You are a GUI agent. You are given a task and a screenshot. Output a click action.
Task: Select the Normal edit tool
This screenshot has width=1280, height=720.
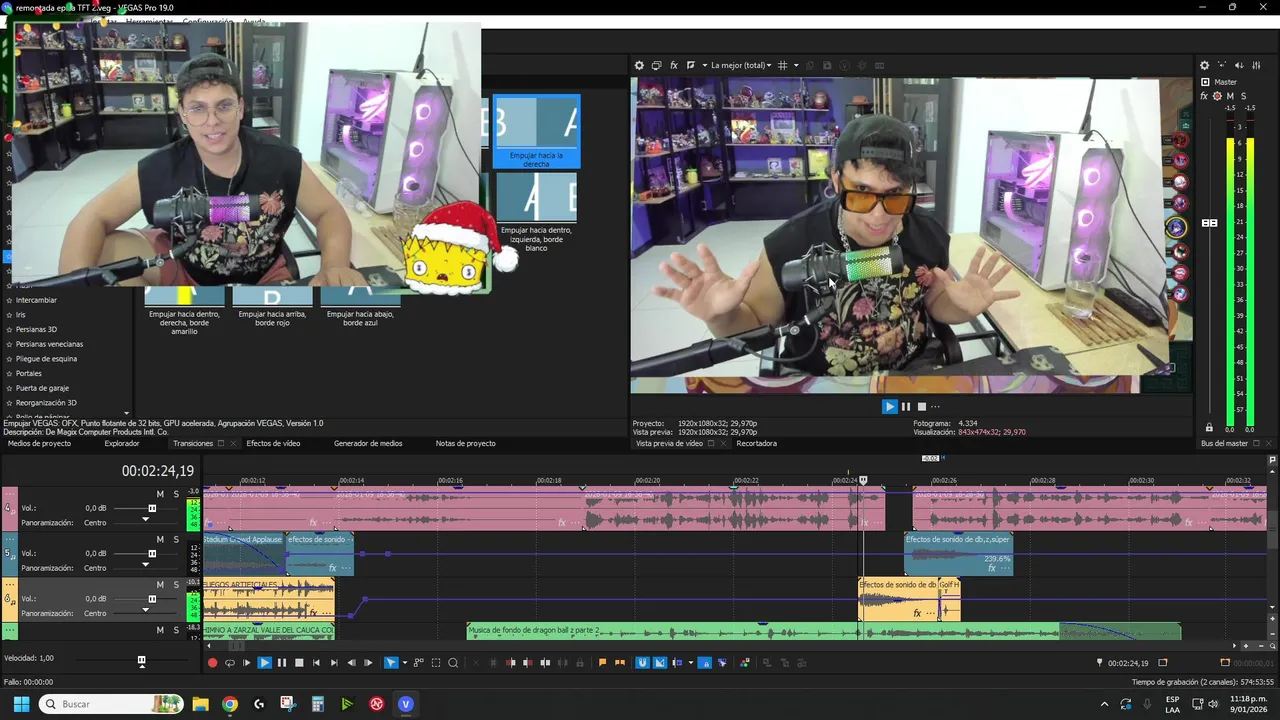coord(390,662)
